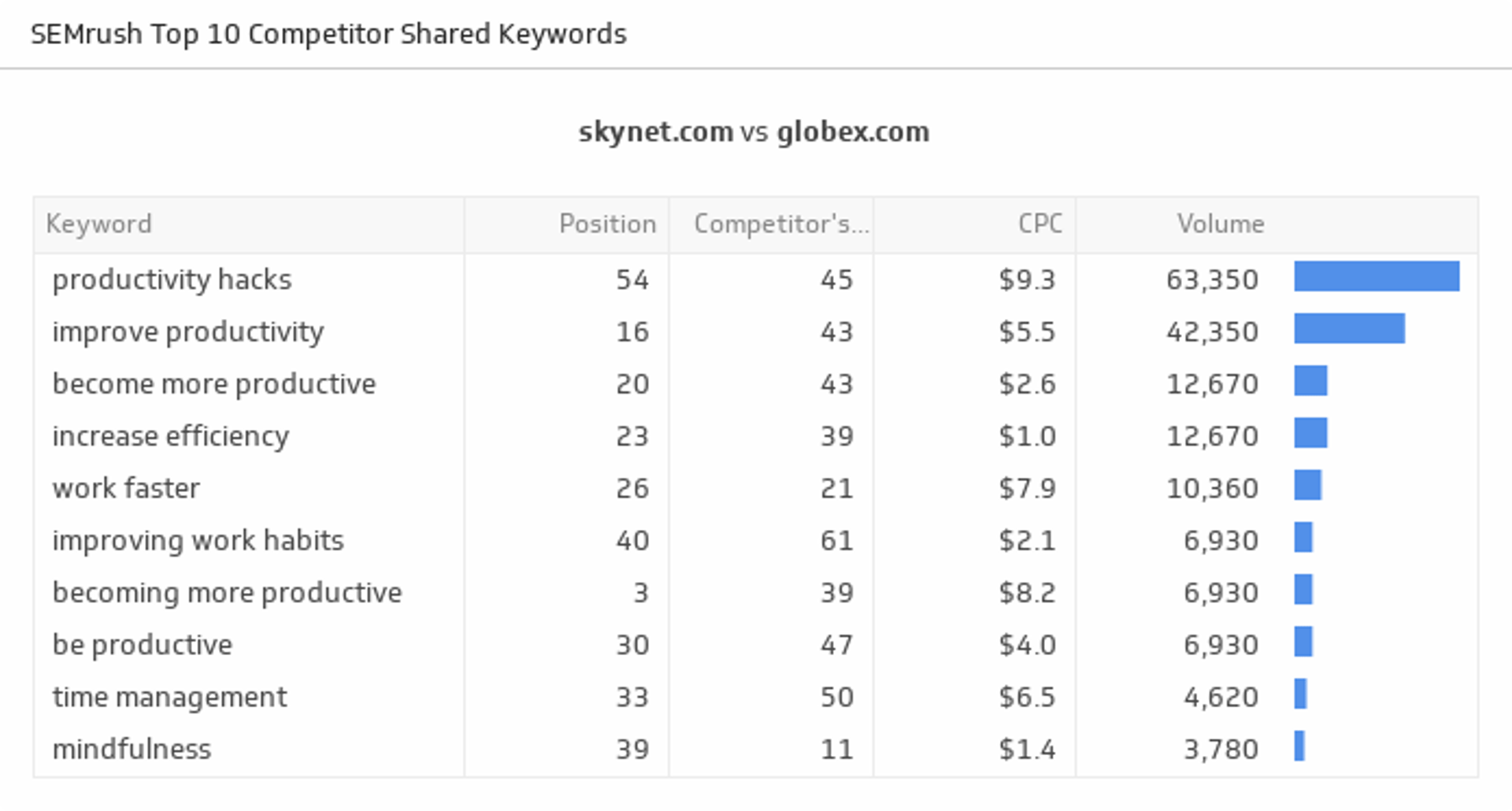Sort the table by CPC header

[x=1039, y=224]
